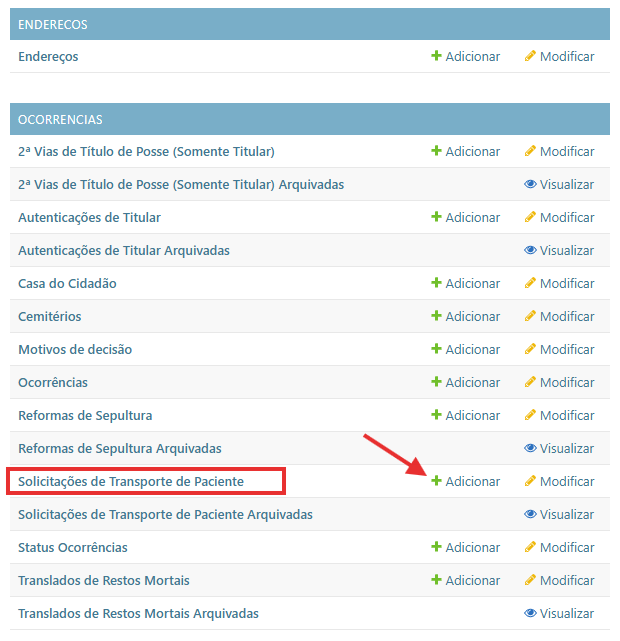
Task: Open the Ocorrências model link
Action: pyautogui.click(x=53, y=383)
